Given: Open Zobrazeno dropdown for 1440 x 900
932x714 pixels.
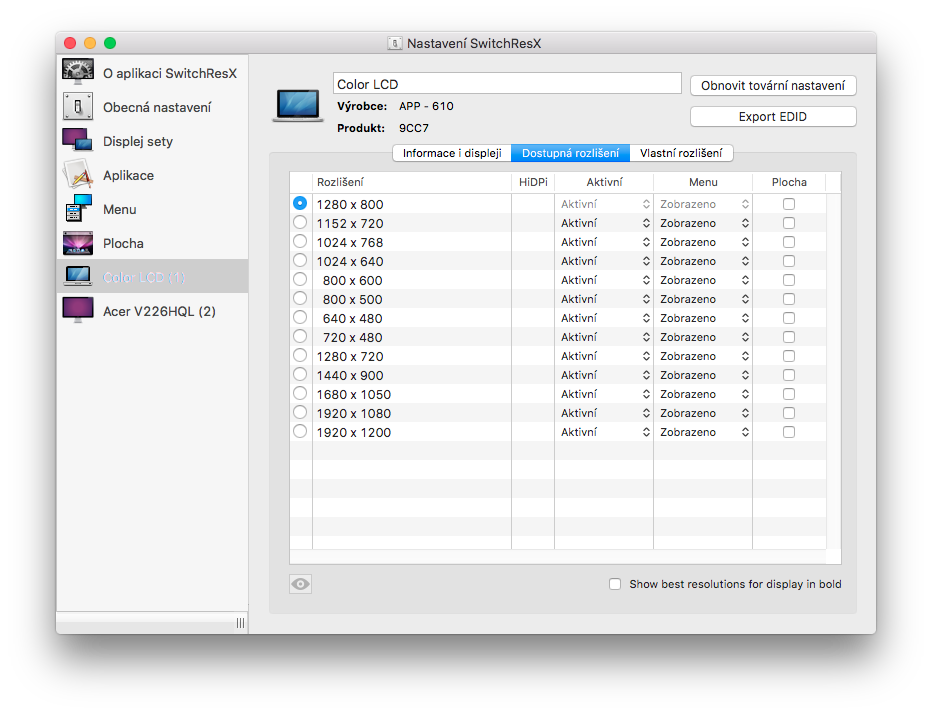Looking at the screenshot, I should click(703, 375).
